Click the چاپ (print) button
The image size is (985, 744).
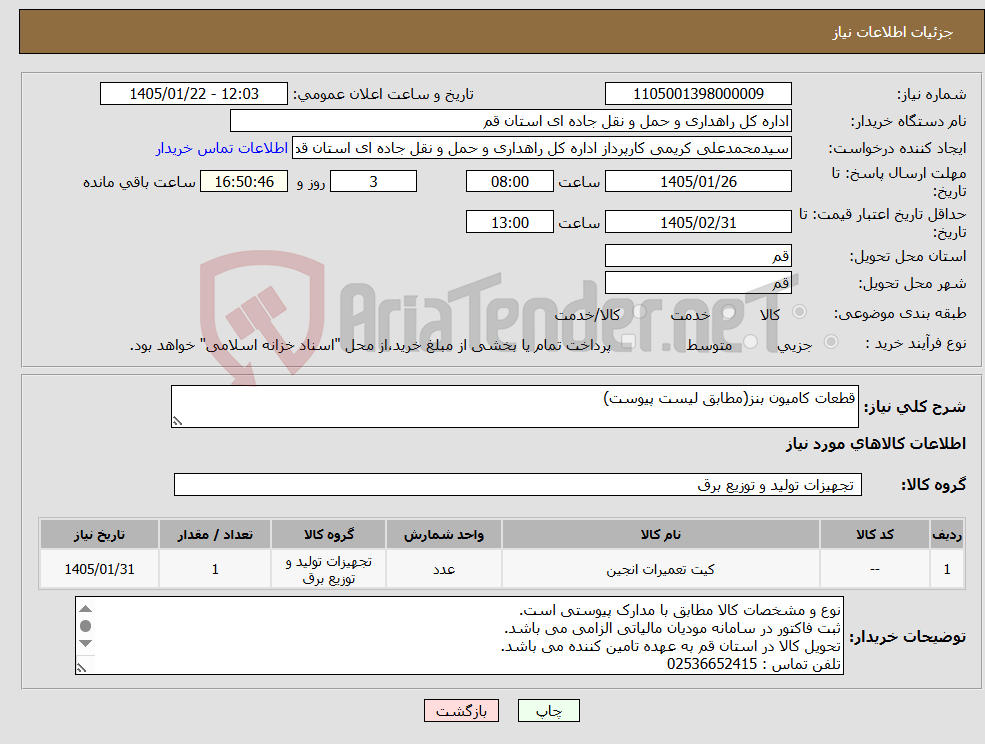(x=548, y=711)
